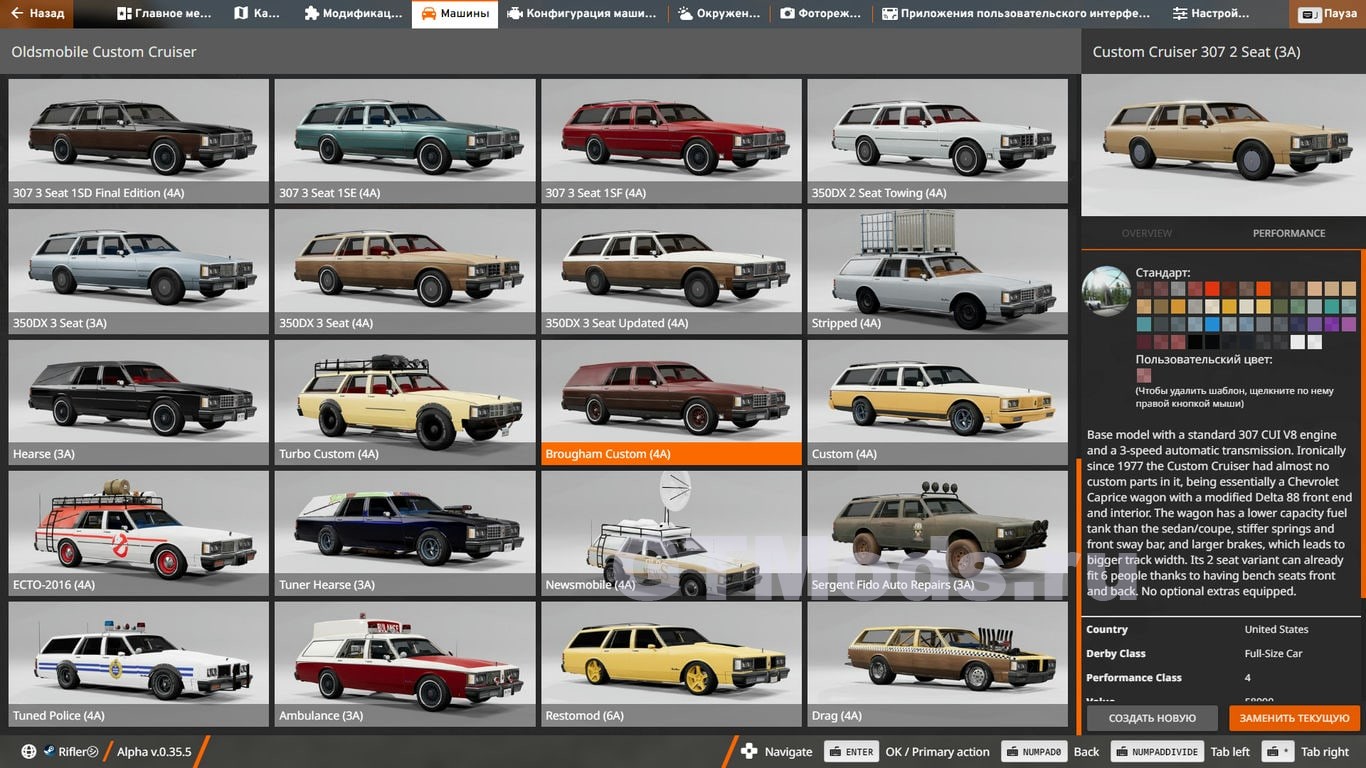
Task: Select 307 3 Seat 1SD Final Edition car
Action: [x=138, y=141]
